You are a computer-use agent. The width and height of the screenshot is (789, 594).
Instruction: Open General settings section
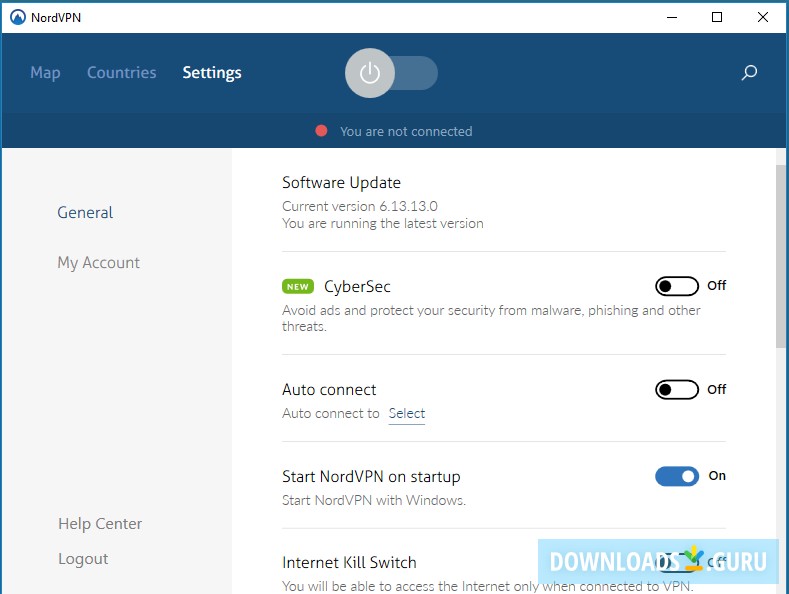point(85,212)
